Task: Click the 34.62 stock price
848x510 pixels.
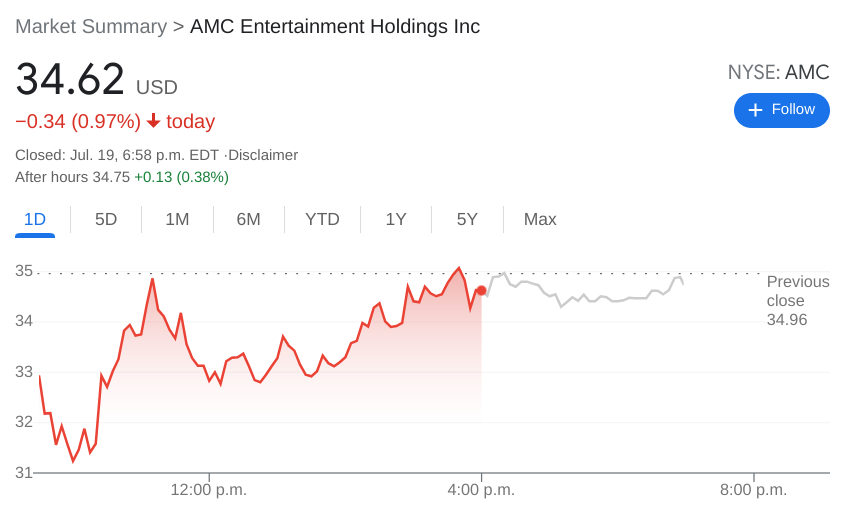Action: pyautogui.click(x=70, y=80)
